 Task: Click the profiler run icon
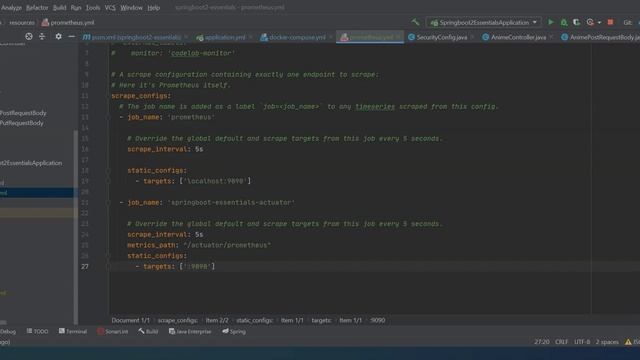click(590, 22)
